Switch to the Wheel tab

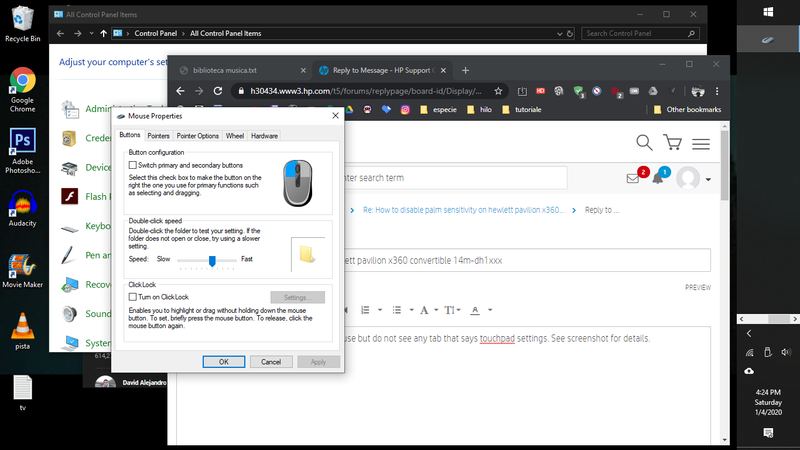pyautogui.click(x=235, y=136)
